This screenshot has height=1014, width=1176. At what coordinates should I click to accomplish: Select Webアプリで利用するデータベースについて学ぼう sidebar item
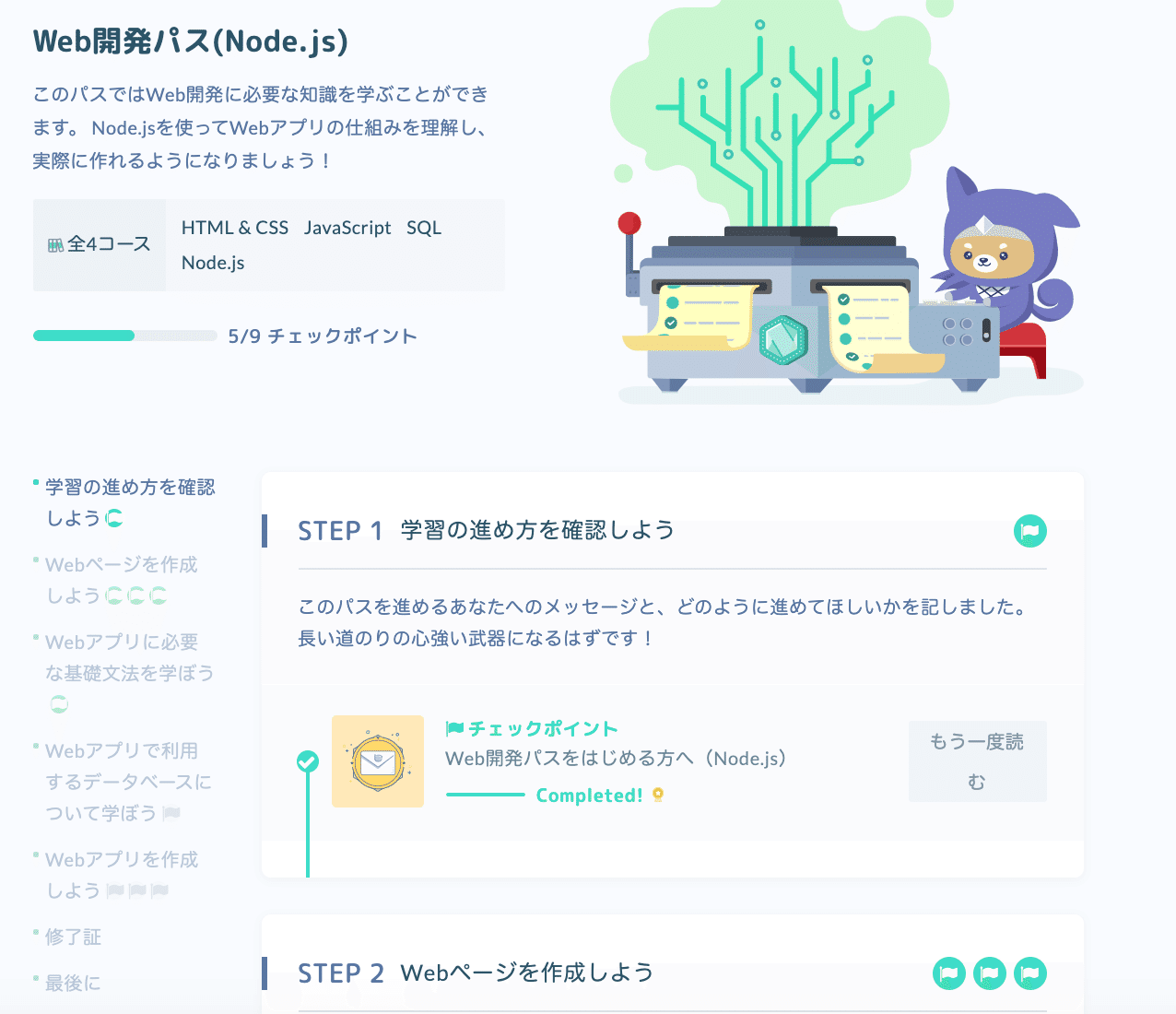[128, 782]
